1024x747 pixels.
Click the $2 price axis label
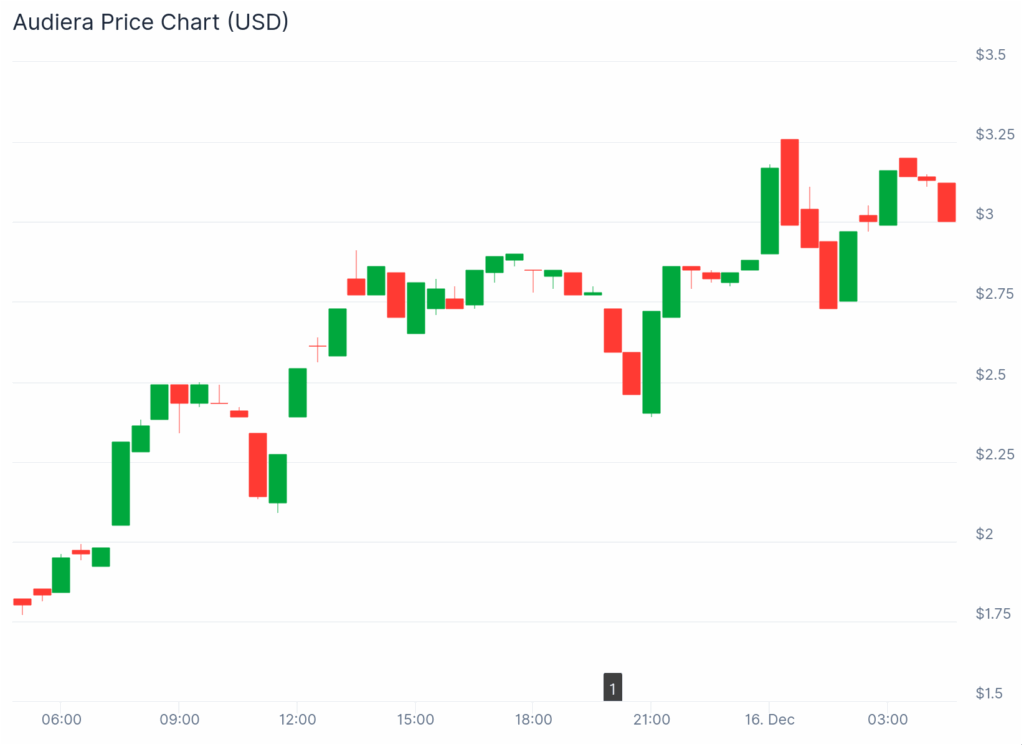[x=985, y=533]
